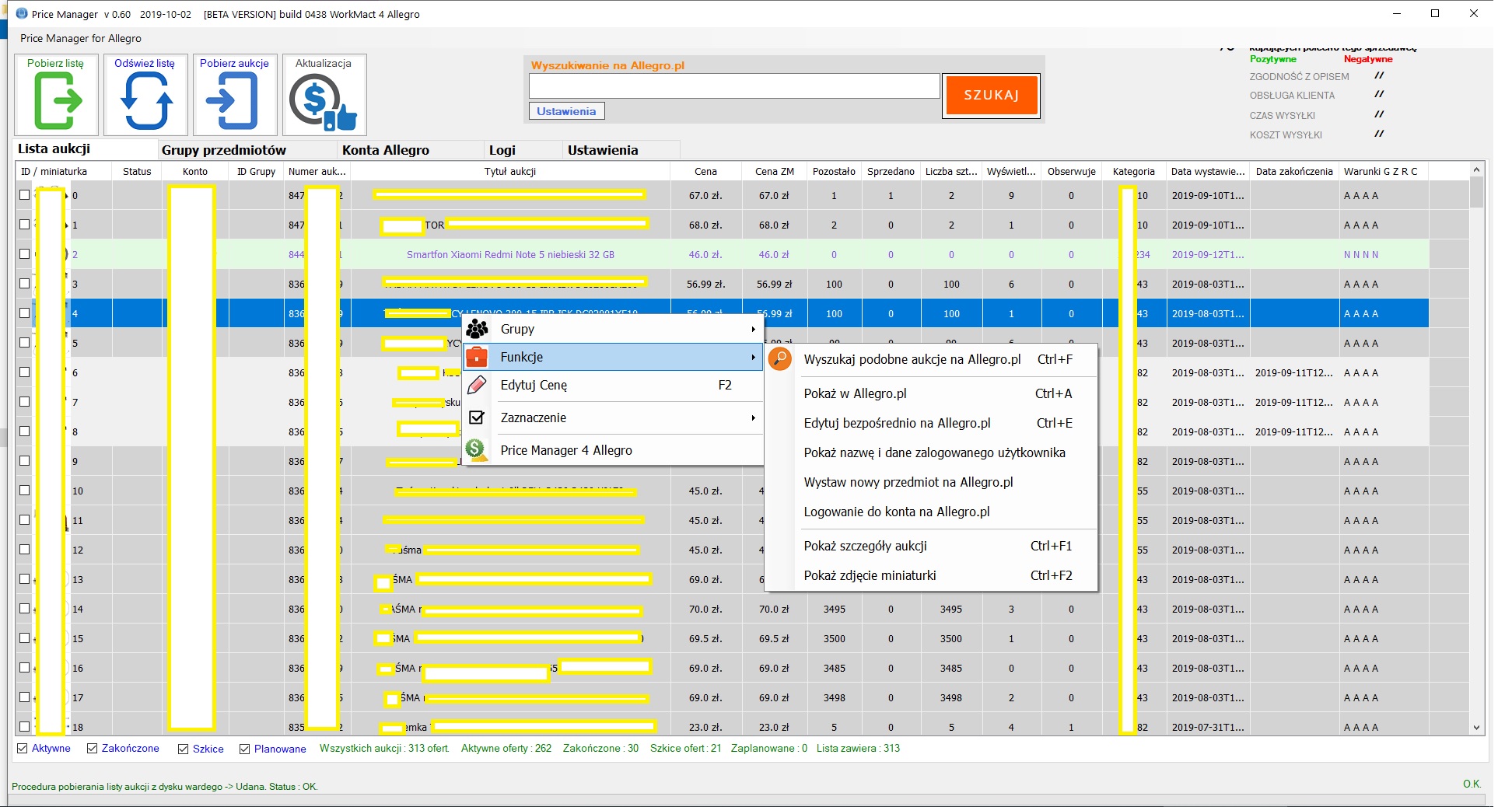Click the Price Manager 4 Allegro dollar icon
This screenshot has height=807, width=1512.
click(476, 450)
